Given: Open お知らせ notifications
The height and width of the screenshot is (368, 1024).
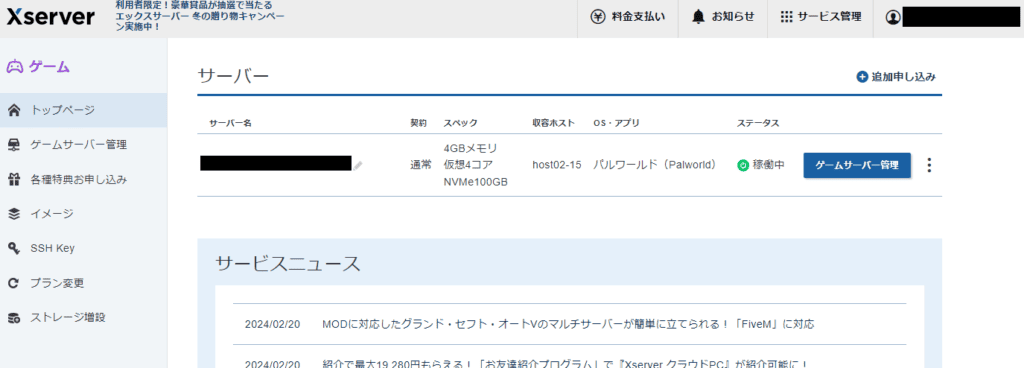Looking at the screenshot, I should pyautogui.click(x=724, y=17).
